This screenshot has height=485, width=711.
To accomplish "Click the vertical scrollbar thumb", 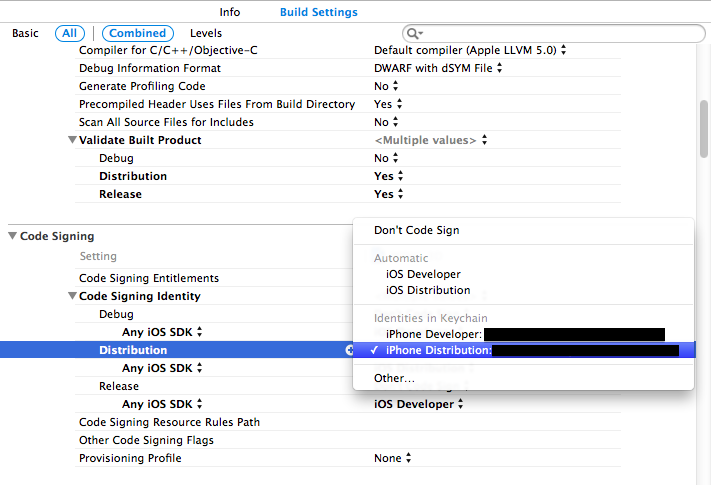I will [x=704, y=129].
